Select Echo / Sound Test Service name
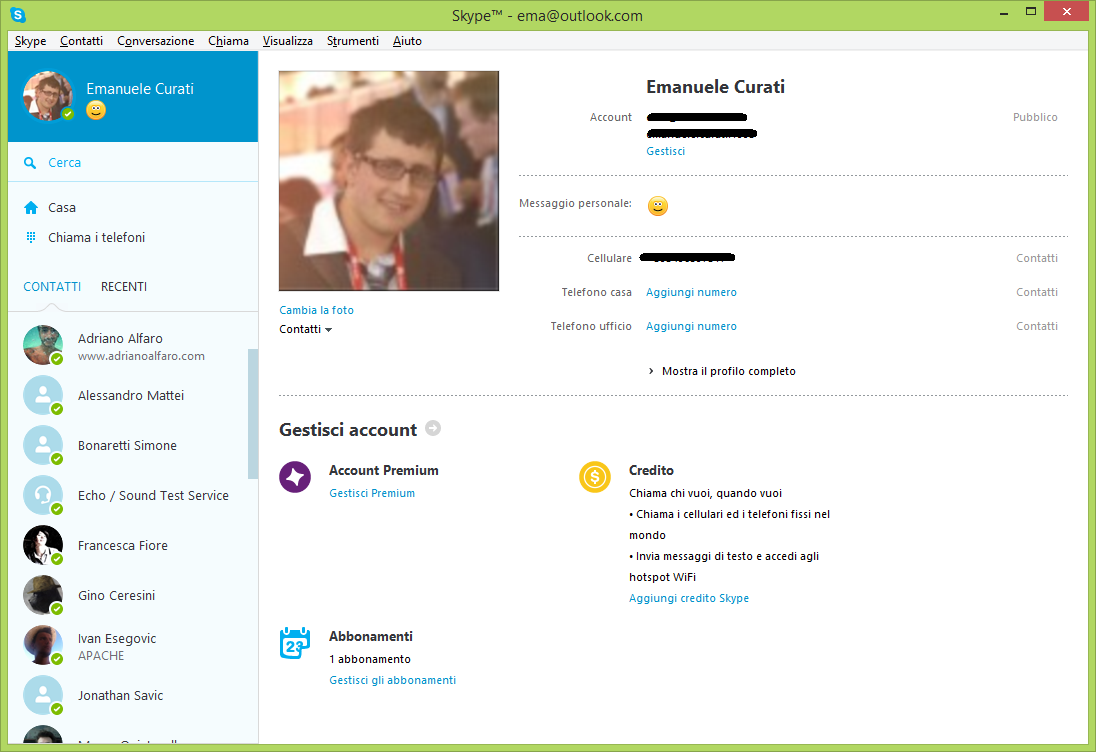1096x752 pixels. tap(153, 496)
